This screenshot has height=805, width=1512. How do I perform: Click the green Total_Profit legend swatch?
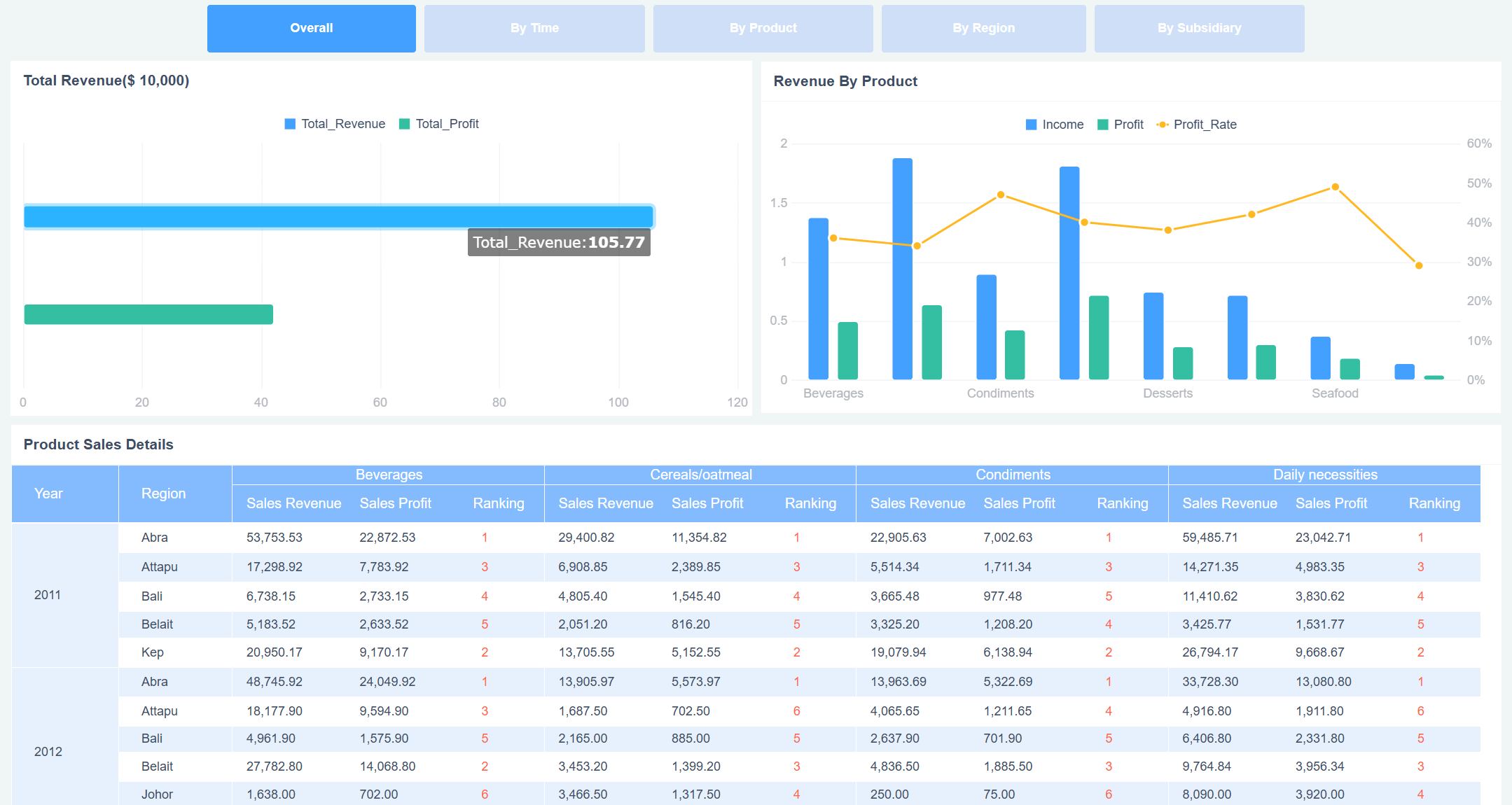point(403,123)
